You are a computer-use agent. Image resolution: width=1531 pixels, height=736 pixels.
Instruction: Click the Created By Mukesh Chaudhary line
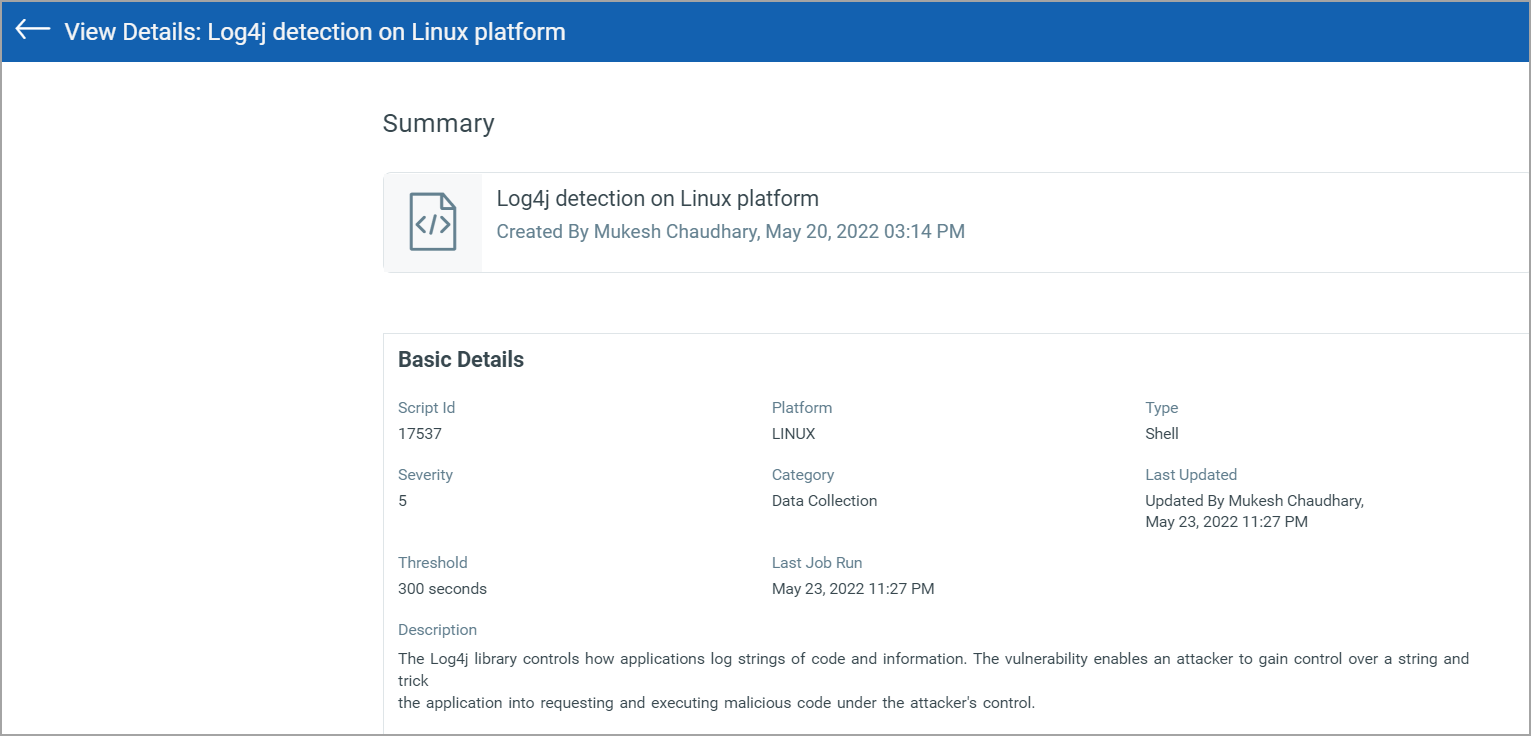730,232
